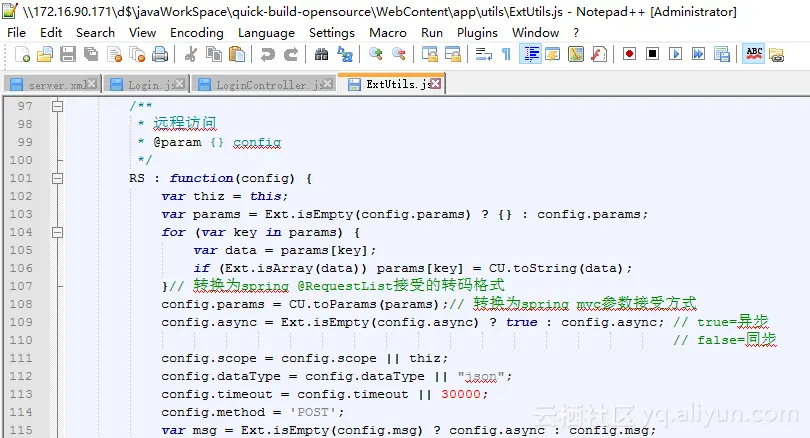Image resolution: width=810 pixels, height=438 pixels.
Task: Collapse the for loop fold at line 104
Action: (57, 232)
